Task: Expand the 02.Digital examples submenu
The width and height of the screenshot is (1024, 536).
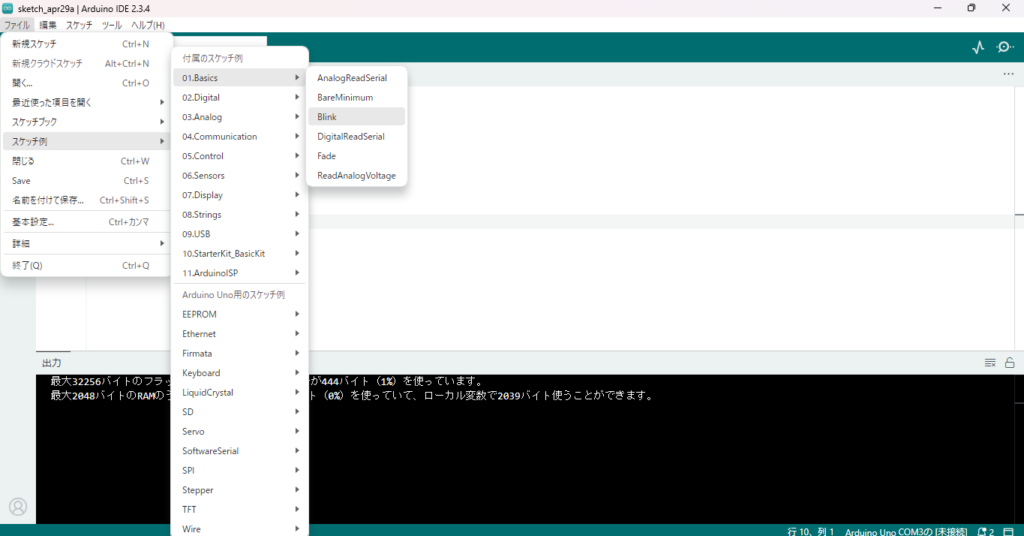Action: click(x=240, y=97)
